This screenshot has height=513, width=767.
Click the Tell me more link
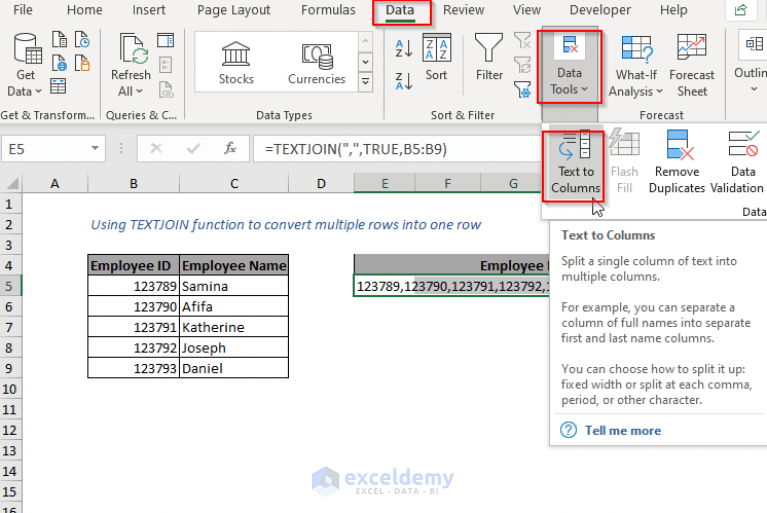pyautogui.click(x=623, y=430)
